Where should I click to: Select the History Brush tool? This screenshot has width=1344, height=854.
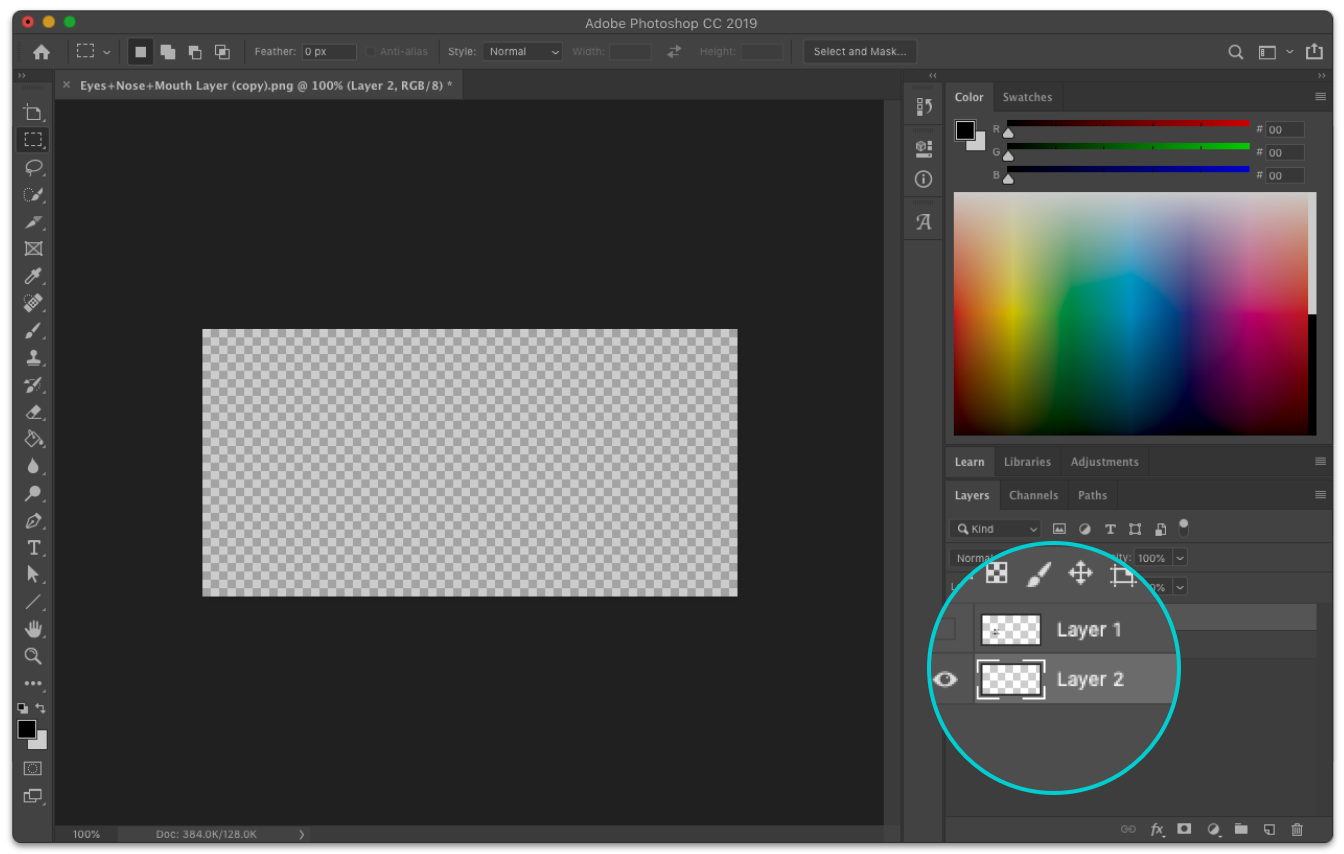(x=33, y=384)
